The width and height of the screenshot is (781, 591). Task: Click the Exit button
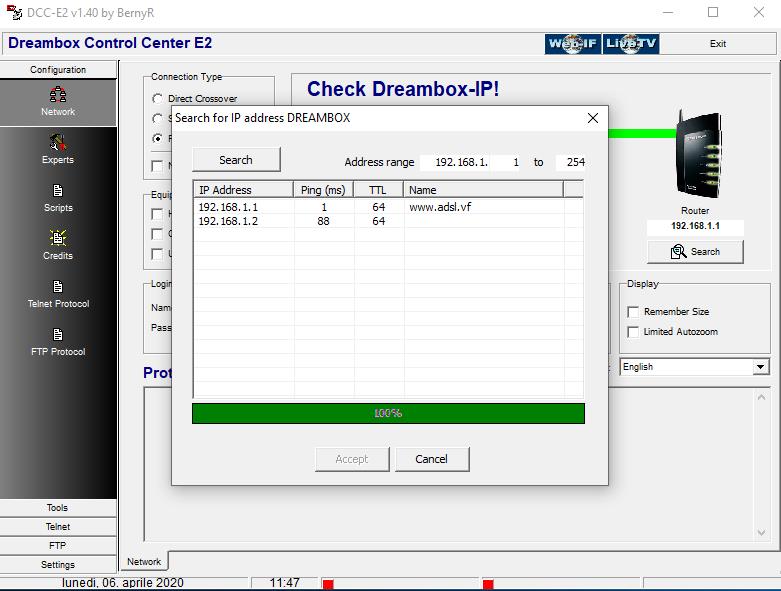[x=718, y=44]
